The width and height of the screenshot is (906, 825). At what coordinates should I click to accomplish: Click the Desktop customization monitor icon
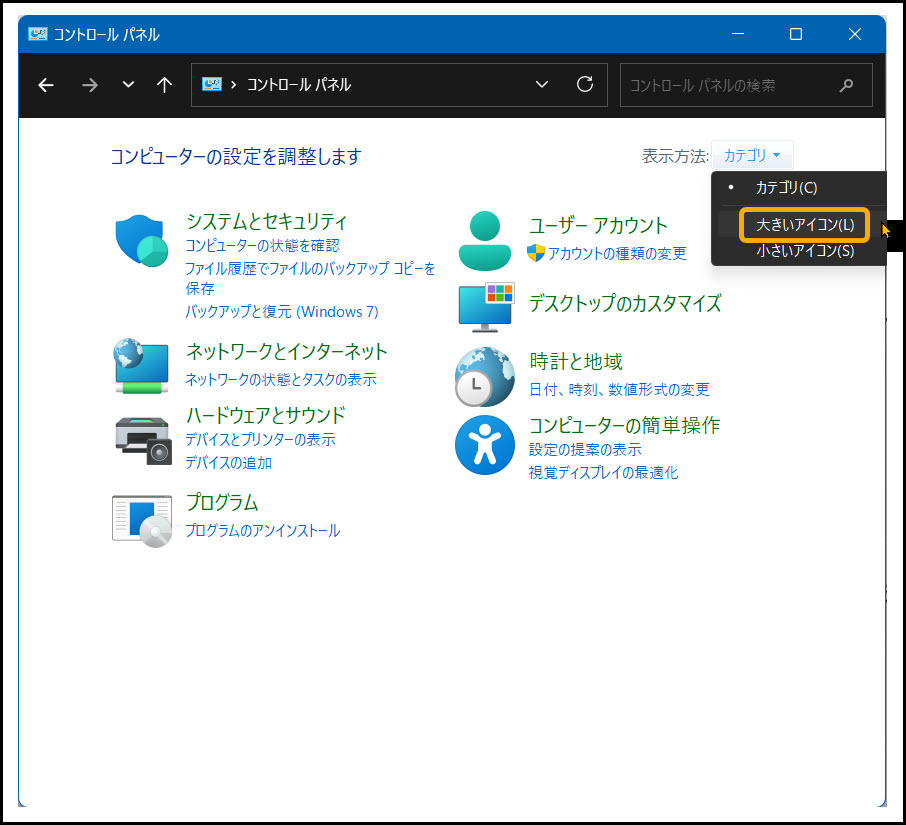click(x=486, y=307)
